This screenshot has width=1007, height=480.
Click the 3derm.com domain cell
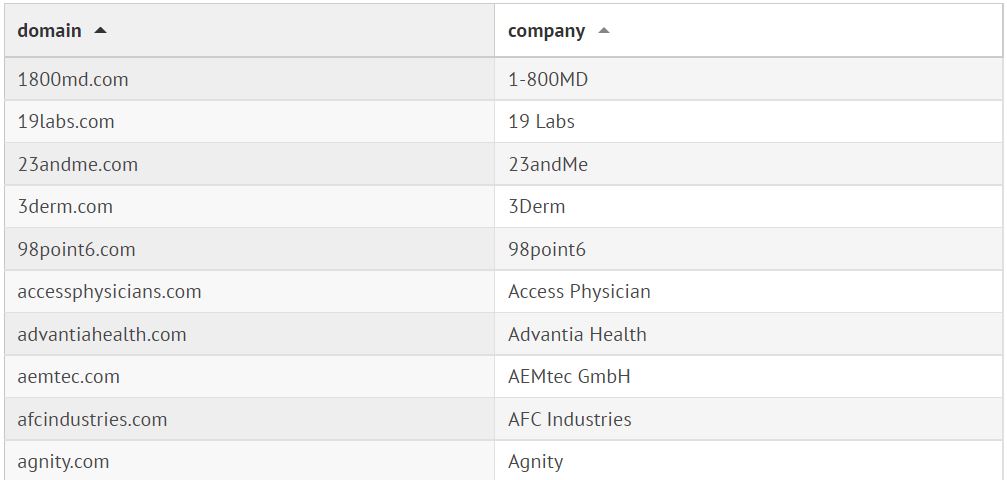point(65,207)
